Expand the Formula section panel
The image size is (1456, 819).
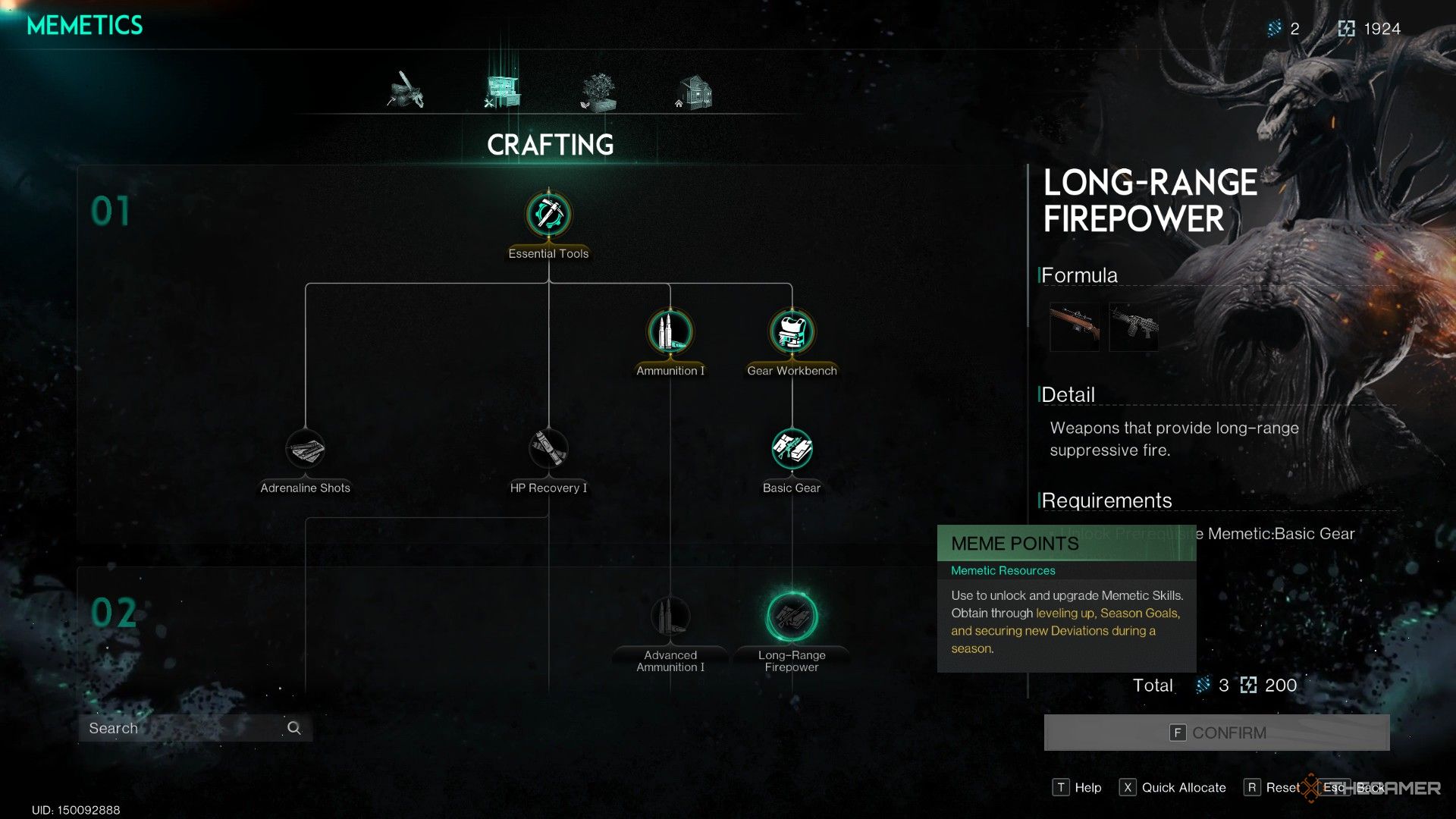(1079, 274)
